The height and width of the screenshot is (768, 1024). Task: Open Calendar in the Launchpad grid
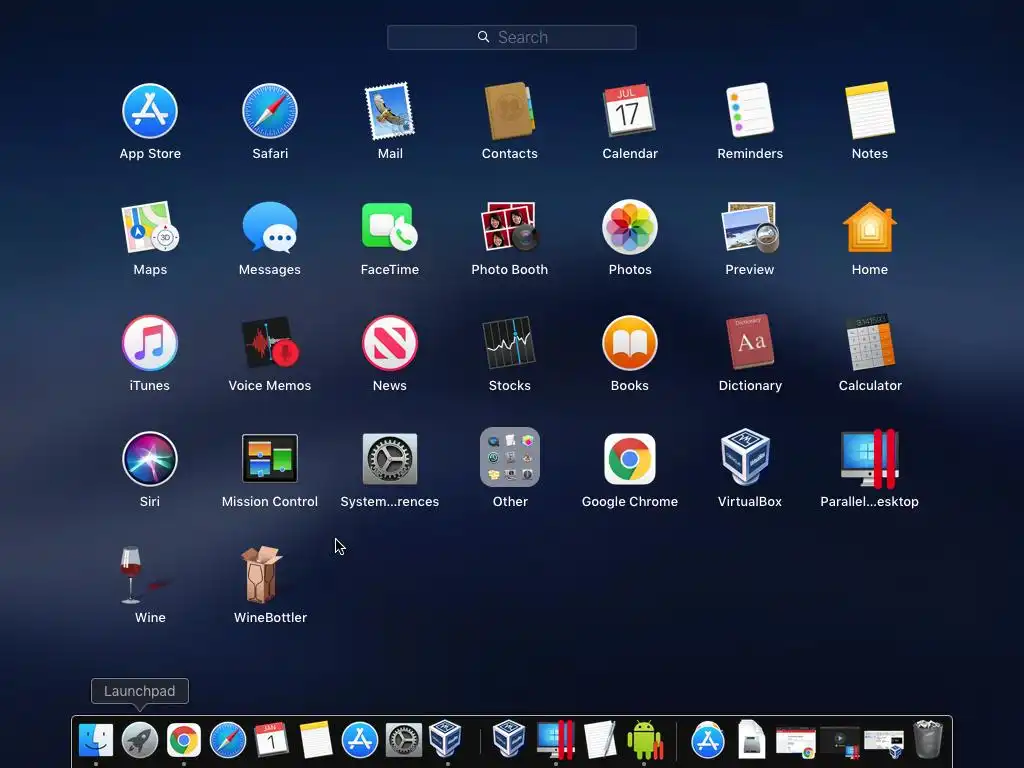[x=630, y=111]
